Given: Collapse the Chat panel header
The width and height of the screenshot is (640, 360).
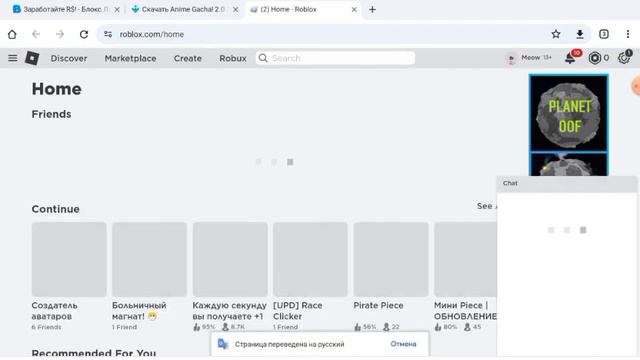Looking at the screenshot, I should pyautogui.click(x=567, y=183).
